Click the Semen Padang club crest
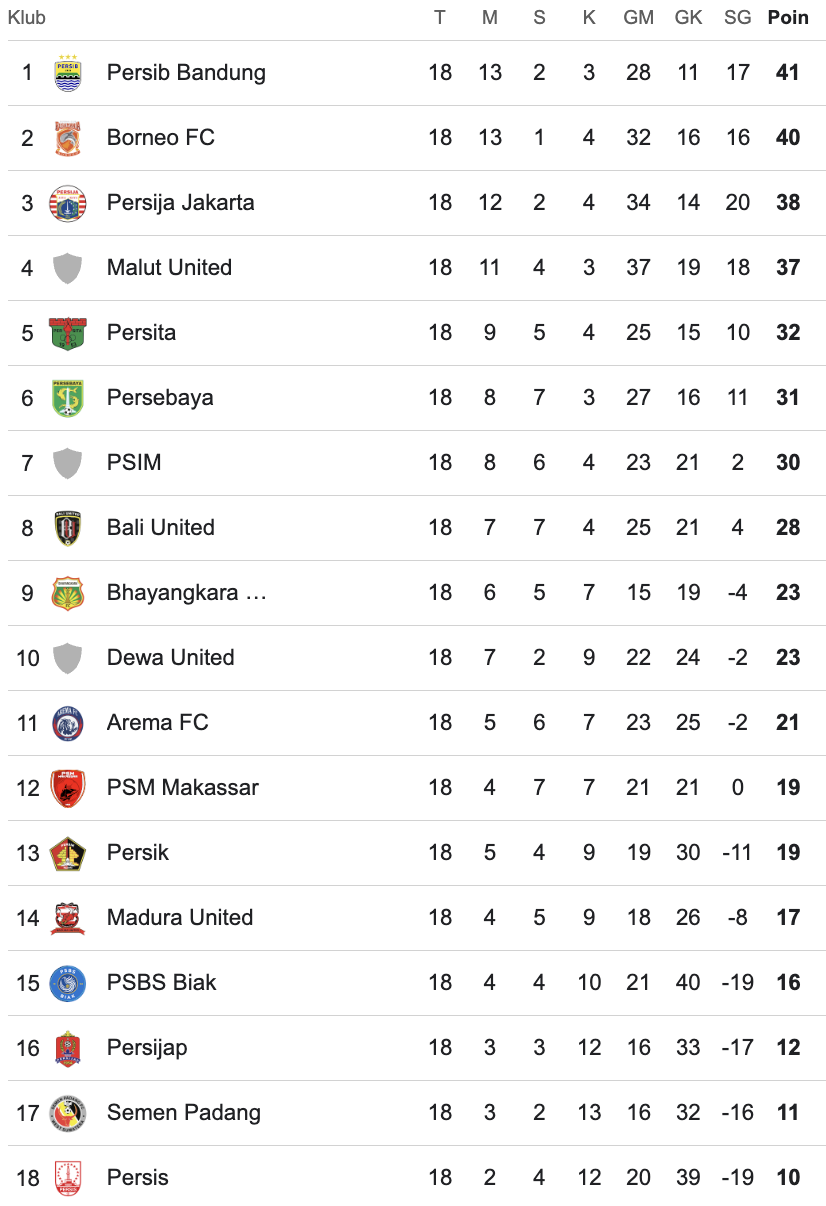The image size is (826, 1206). pos(68,1113)
